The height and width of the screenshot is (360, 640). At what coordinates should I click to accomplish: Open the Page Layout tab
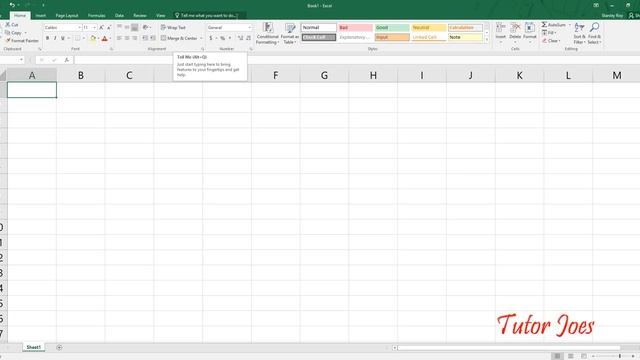point(67,16)
